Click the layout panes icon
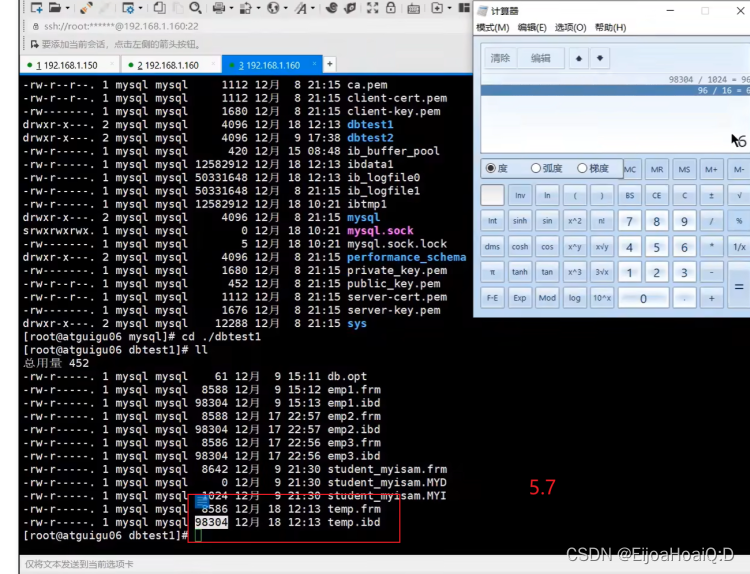This screenshot has width=750, height=574. (x=464, y=8)
